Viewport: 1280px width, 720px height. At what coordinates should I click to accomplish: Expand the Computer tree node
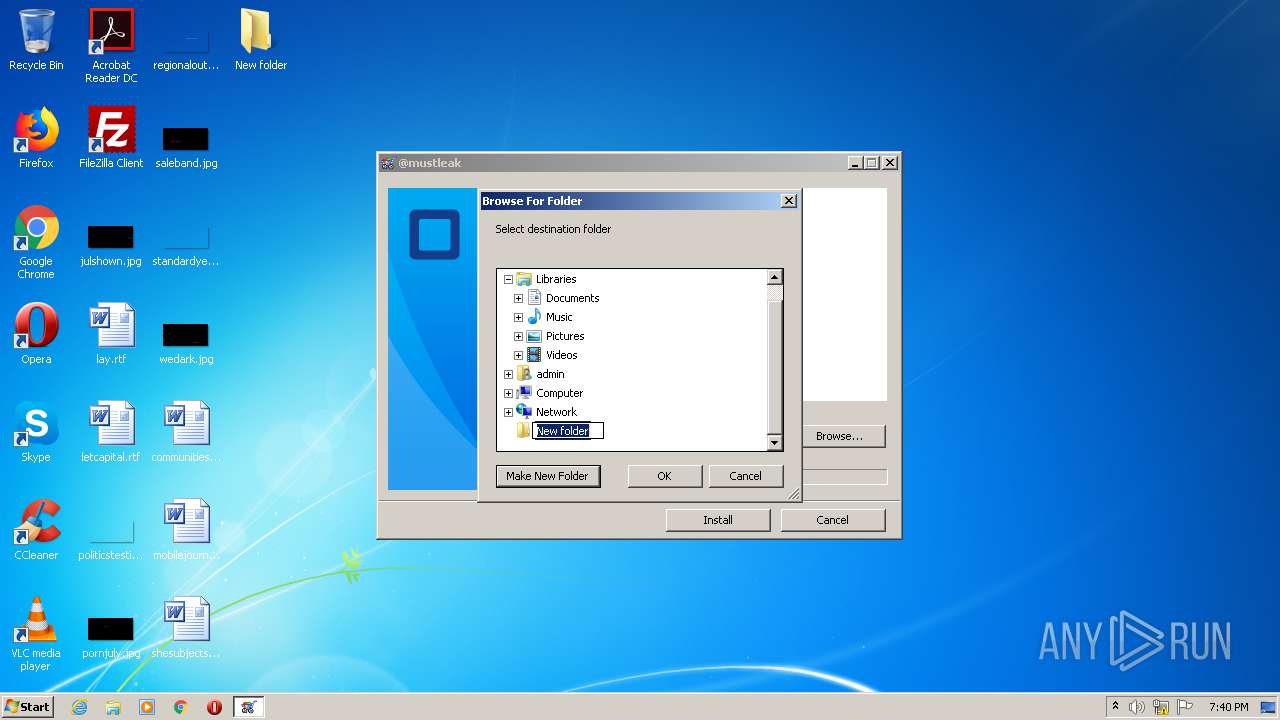tap(508, 393)
